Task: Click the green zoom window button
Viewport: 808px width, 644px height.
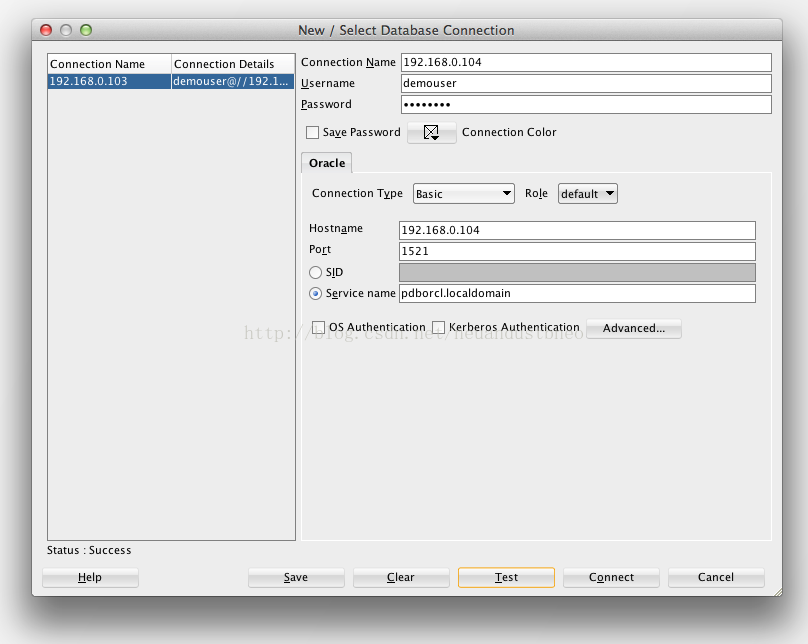Action: (x=86, y=30)
